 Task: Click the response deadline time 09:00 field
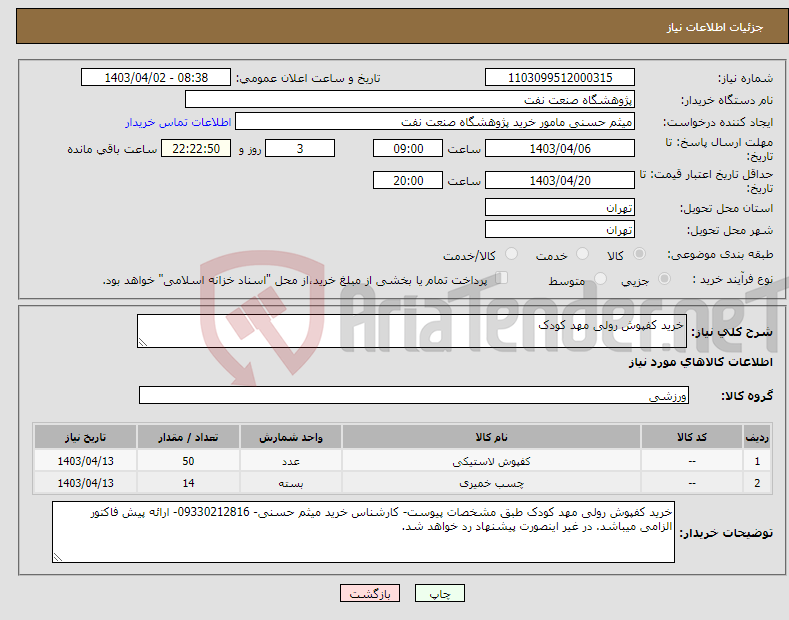[x=408, y=148]
